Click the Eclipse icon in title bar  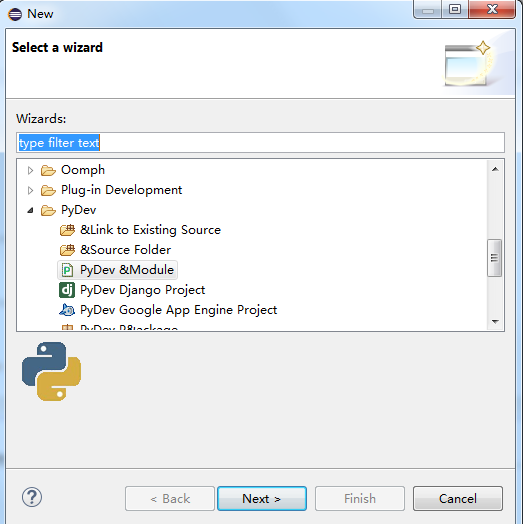(x=15, y=14)
